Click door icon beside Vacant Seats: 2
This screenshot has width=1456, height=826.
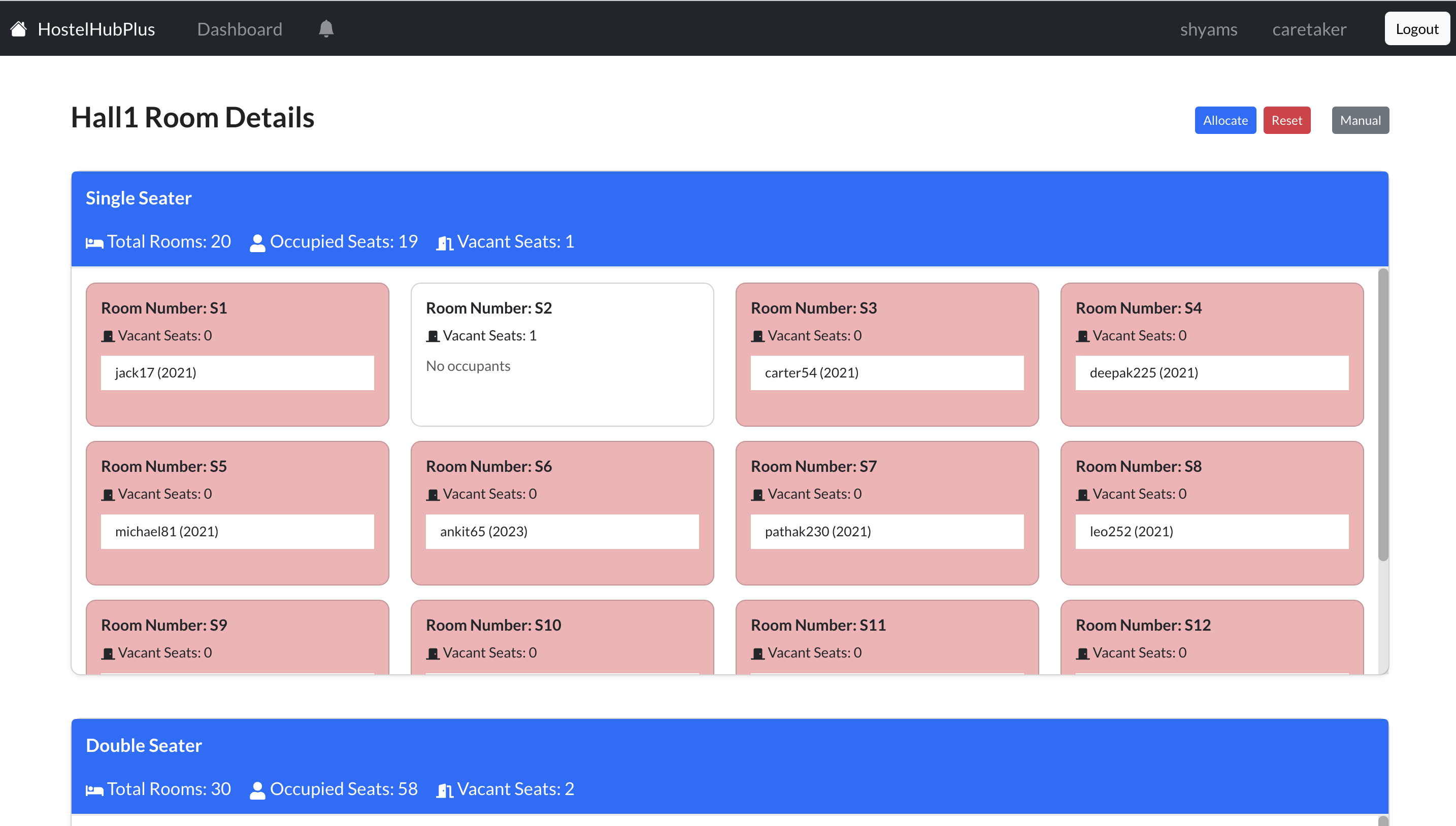[444, 790]
